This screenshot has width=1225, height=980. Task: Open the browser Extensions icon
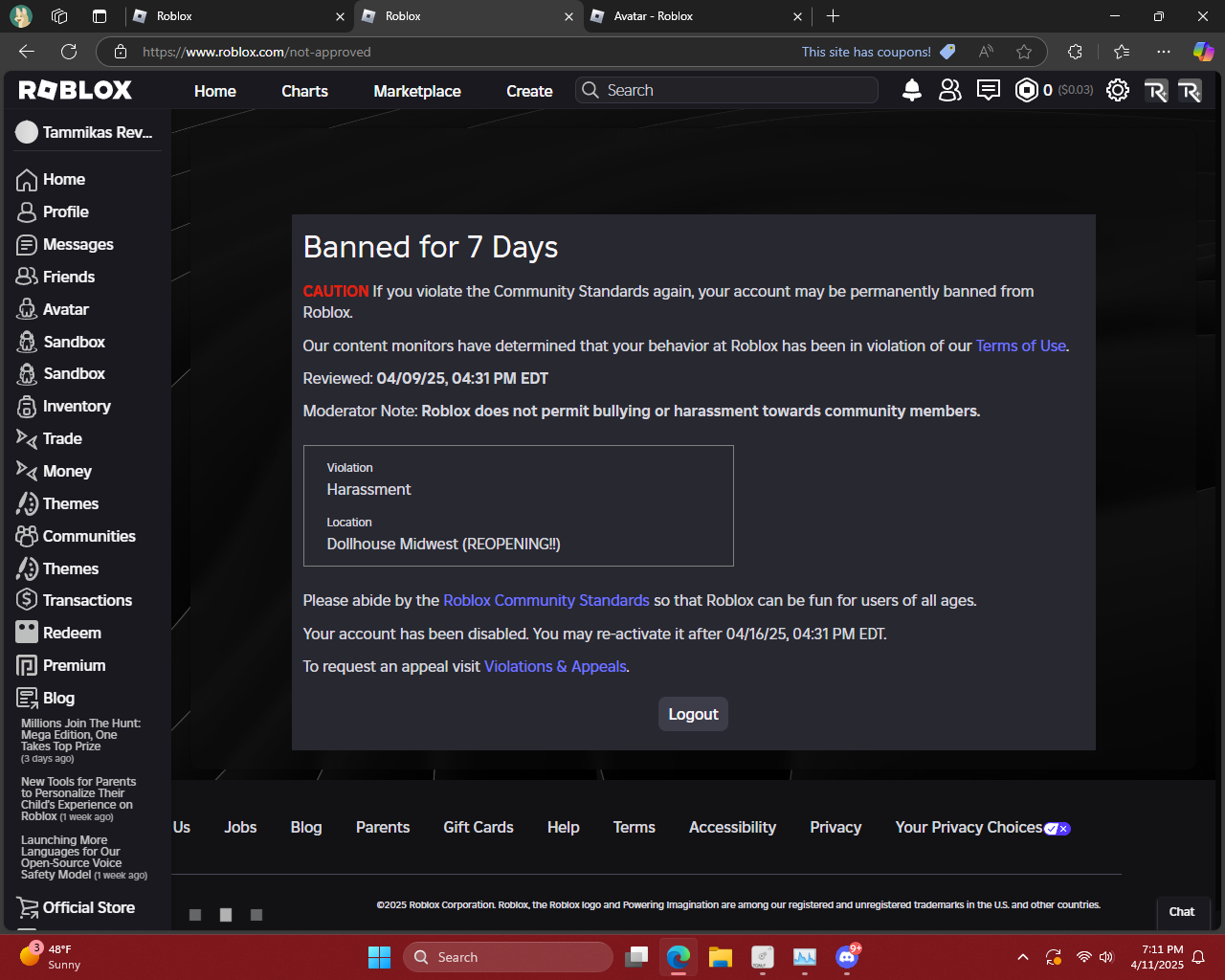click(x=1075, y=52)
